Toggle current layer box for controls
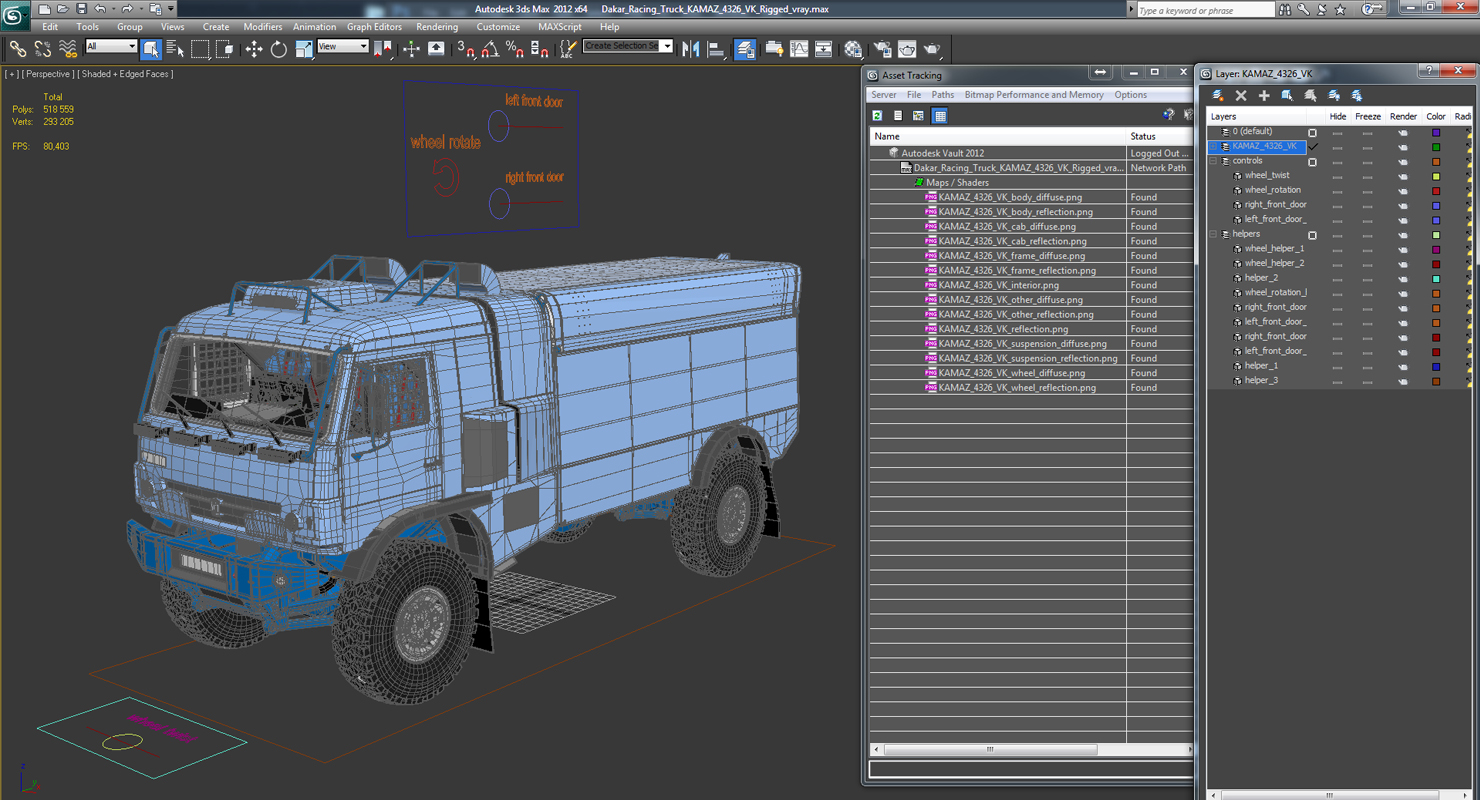Image resolution: width=1480 pixels, height=800 pixels. coord(1313,161)
